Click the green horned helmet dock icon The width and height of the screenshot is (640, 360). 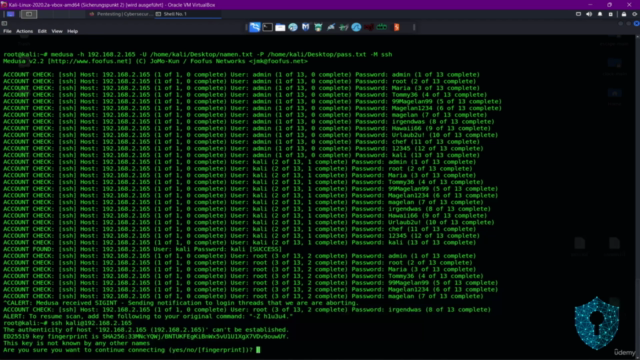pos(318,27)
